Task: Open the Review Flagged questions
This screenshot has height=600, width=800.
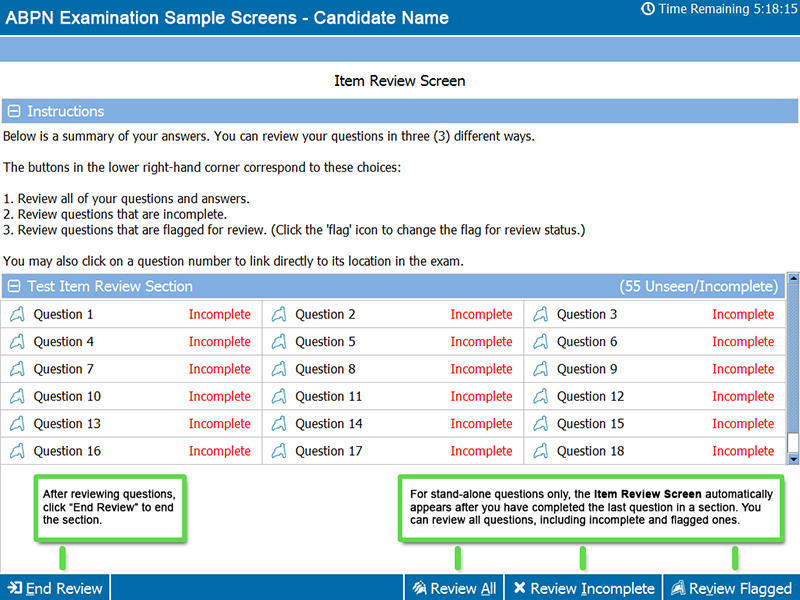Action: (731, 588)
